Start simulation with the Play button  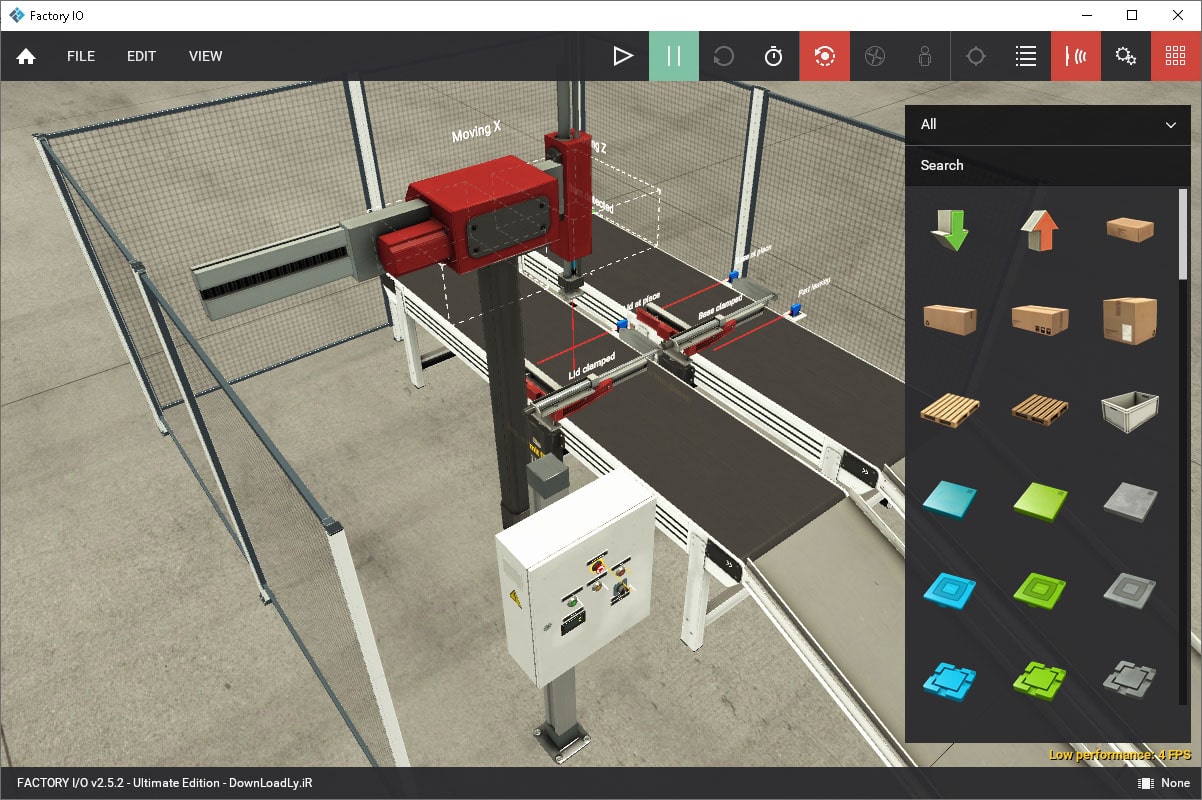[x=623, y=56]
